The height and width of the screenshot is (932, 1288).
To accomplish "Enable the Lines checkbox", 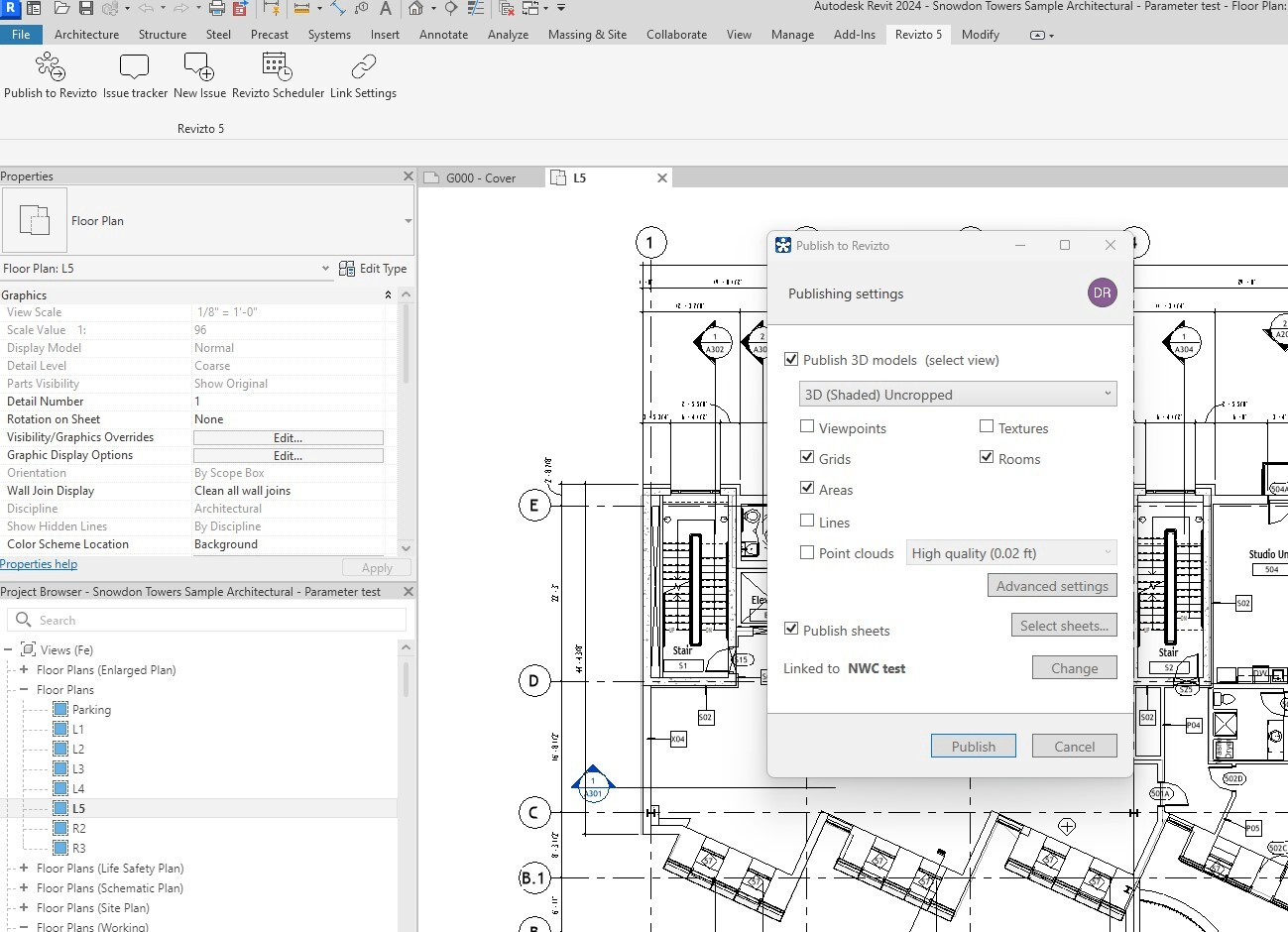I will pyautogui.click(x=807, y=521).
